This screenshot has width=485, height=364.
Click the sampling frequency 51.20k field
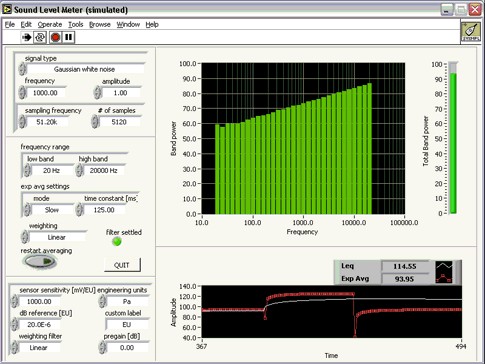click(x=47, y=122)
